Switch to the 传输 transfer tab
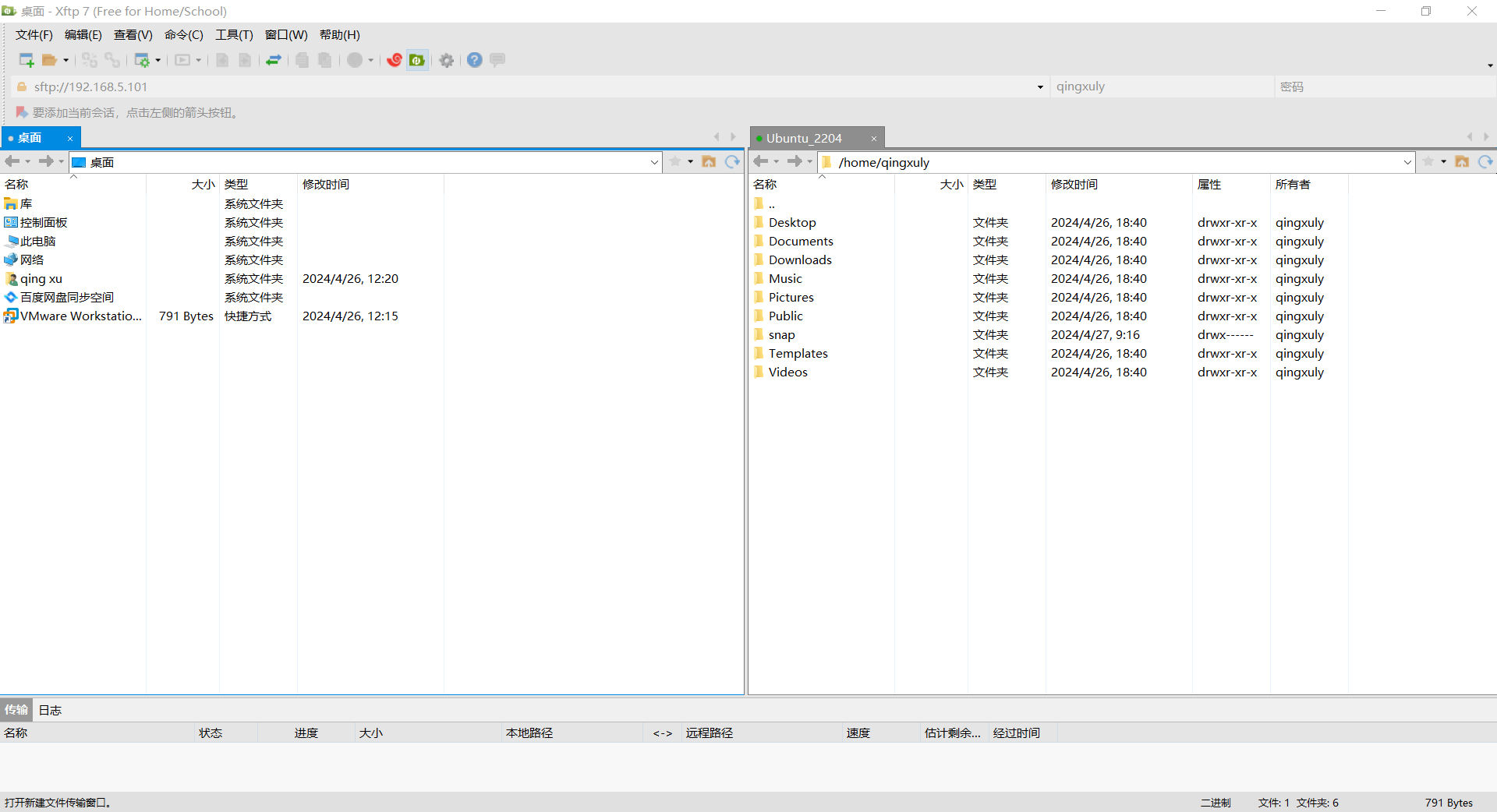The height and width of the screenshot is (812, 1497). coord(16,710)
